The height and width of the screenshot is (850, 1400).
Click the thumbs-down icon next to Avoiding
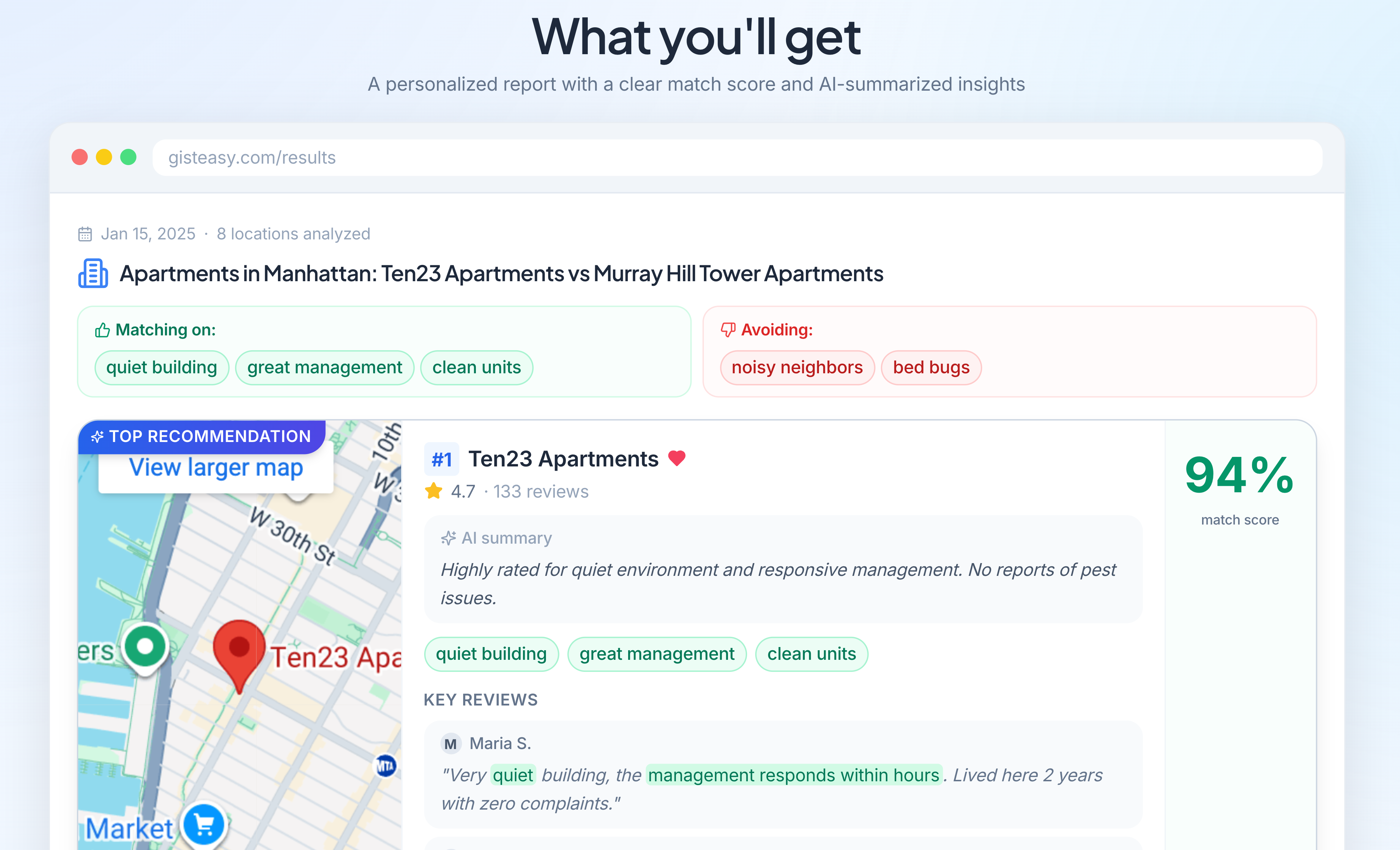[x=728, y=329]
